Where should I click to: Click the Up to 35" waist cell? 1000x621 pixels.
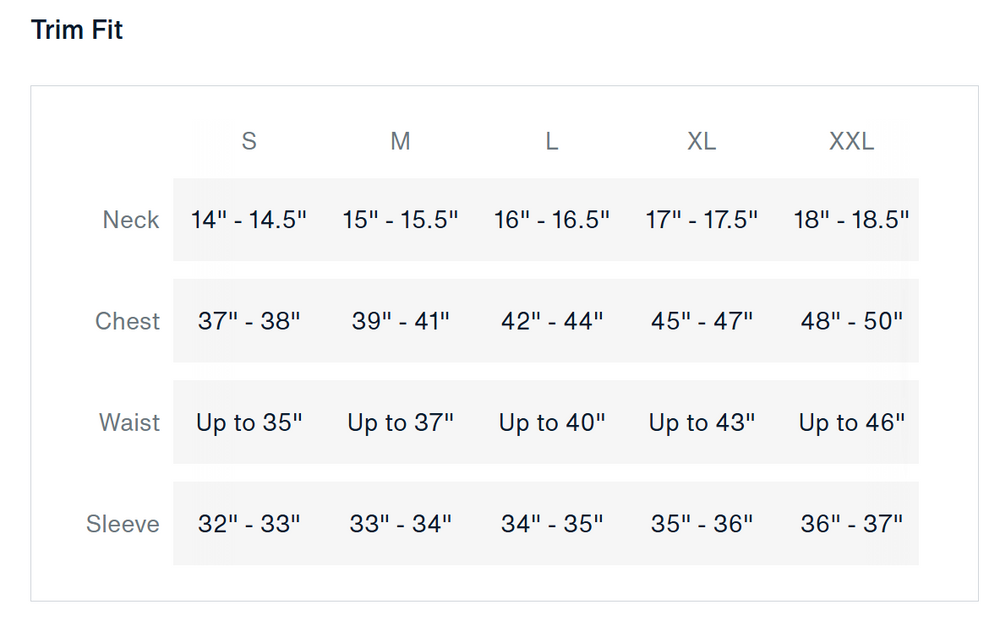[x=249, y=423]
